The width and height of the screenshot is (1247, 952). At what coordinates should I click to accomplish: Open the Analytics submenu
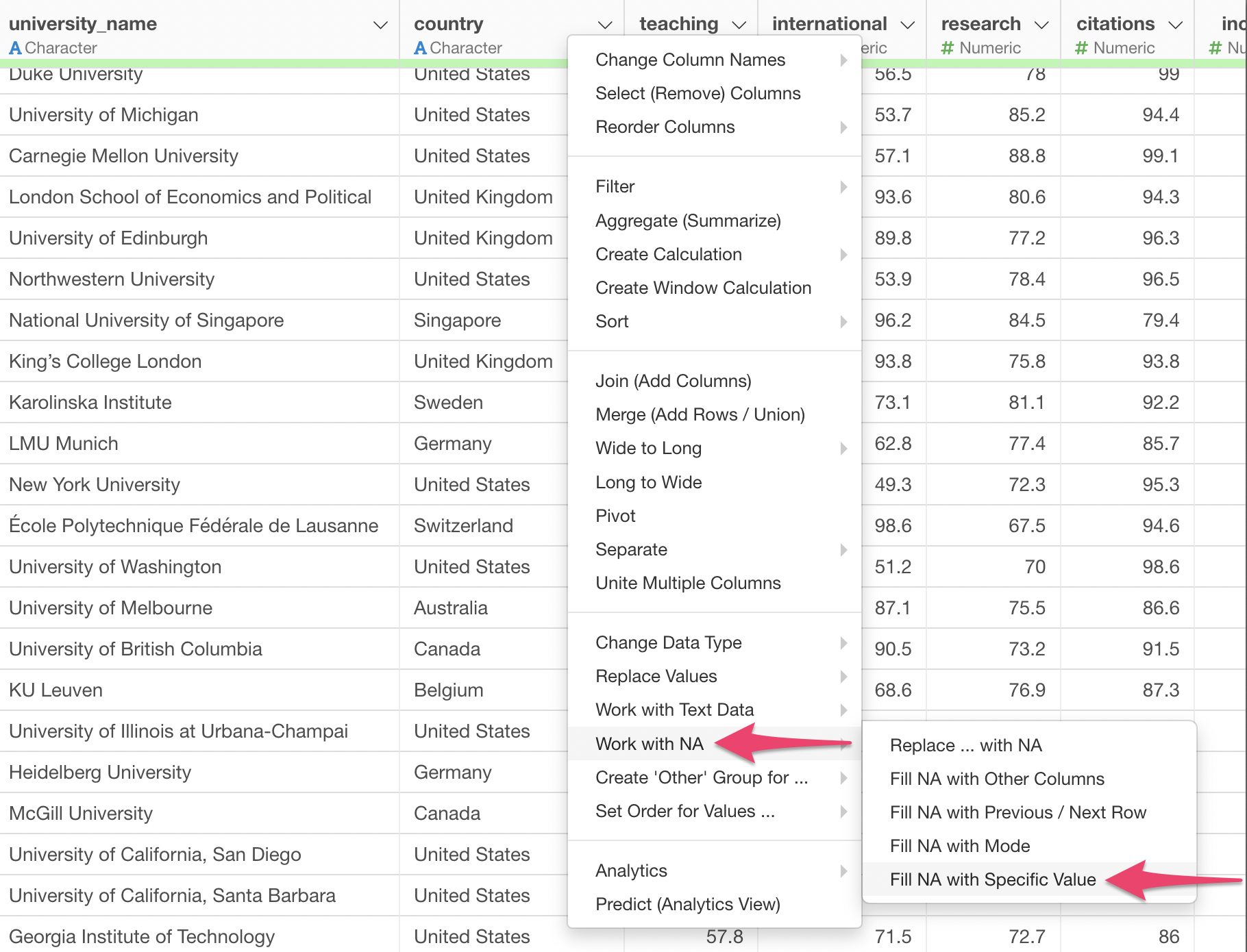(715, 870)
